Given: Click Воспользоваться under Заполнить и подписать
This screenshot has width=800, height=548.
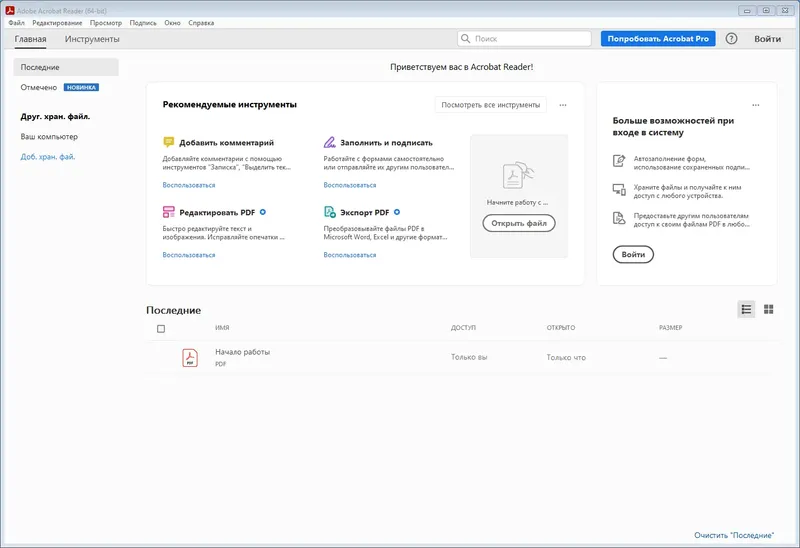Looking at the screenshot, I should 349,185.
